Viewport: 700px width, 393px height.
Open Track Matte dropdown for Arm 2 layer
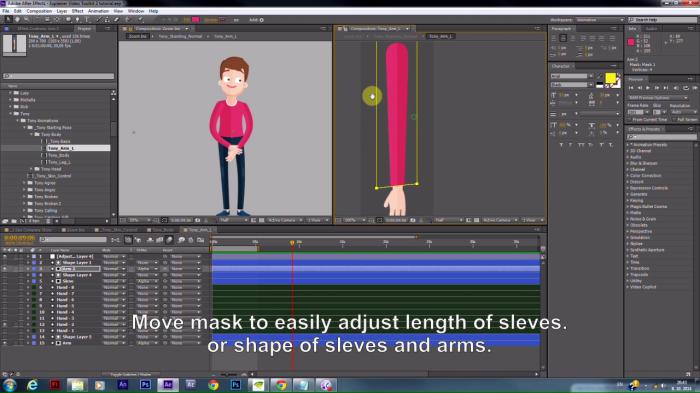[147, 269]
